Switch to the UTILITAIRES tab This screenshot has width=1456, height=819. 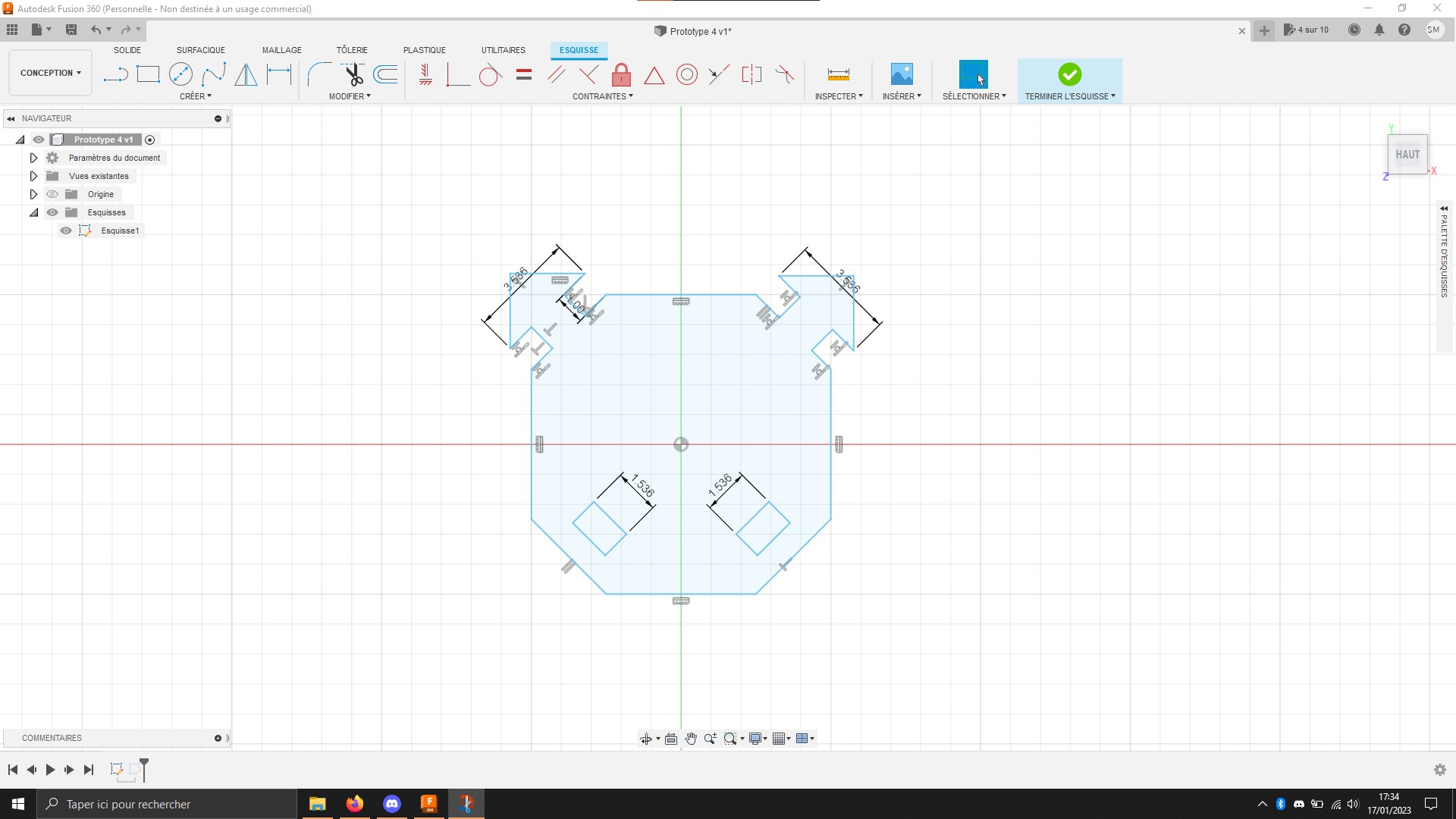[x=504, y=50]
